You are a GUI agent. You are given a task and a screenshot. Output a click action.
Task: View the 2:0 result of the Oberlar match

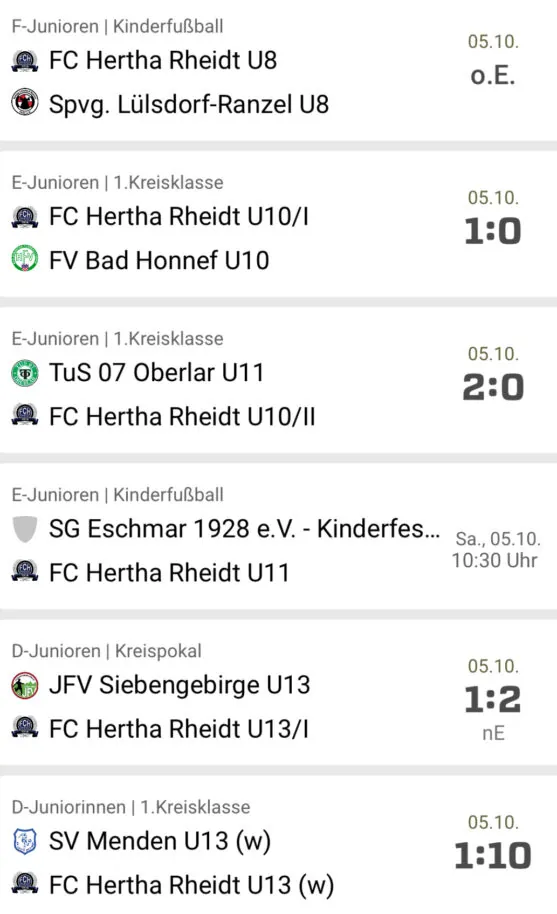click(493, 387)
